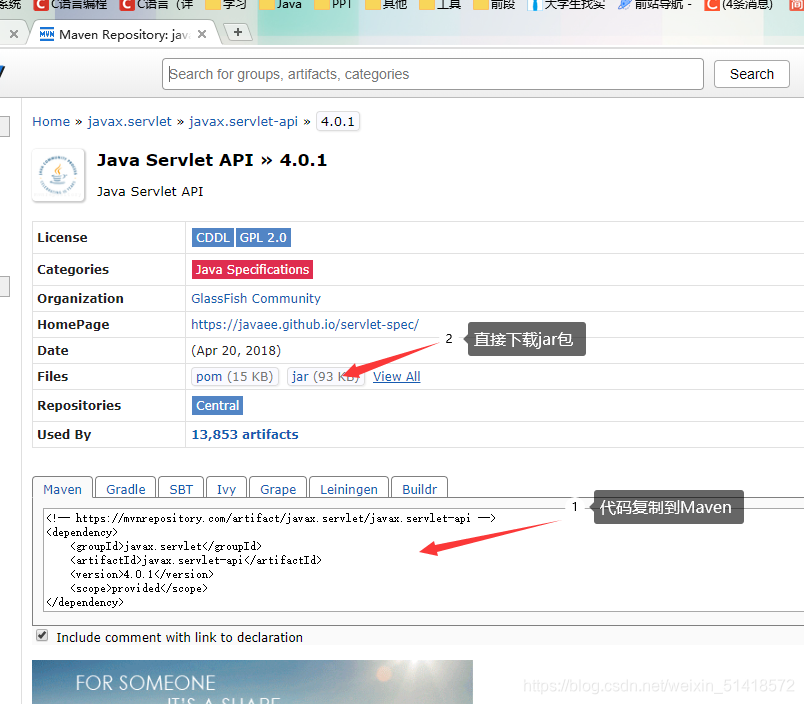The width and height of the screenshot is (804, 704).
Task: Open the CDDL license tag
Action: (213, 237)
